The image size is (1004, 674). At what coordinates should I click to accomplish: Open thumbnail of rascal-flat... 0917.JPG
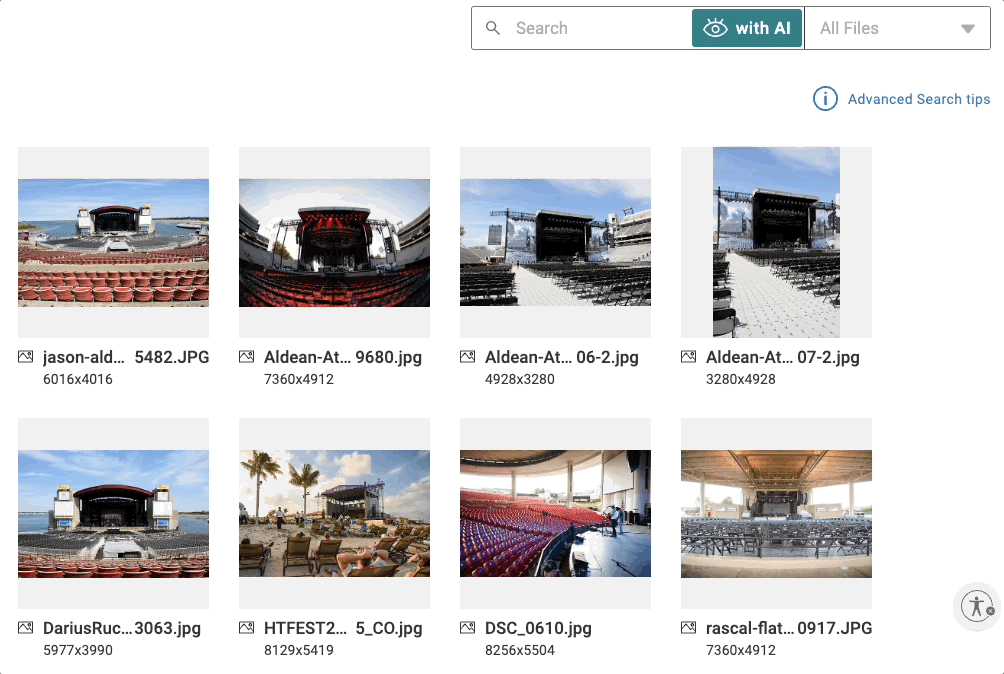pyautogui.click(x=776, y=513)
